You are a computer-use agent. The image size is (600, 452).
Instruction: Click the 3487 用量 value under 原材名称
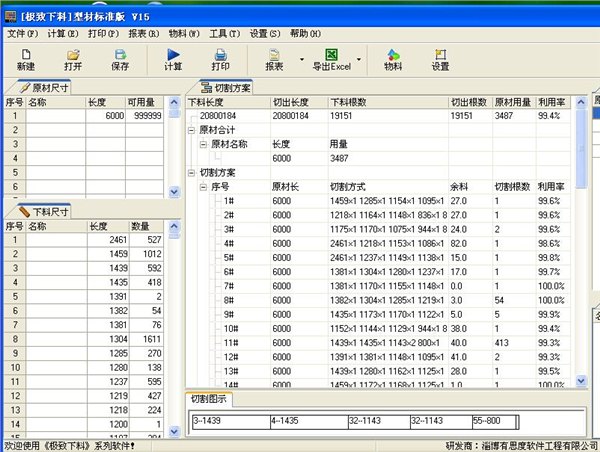click(339, 158)
